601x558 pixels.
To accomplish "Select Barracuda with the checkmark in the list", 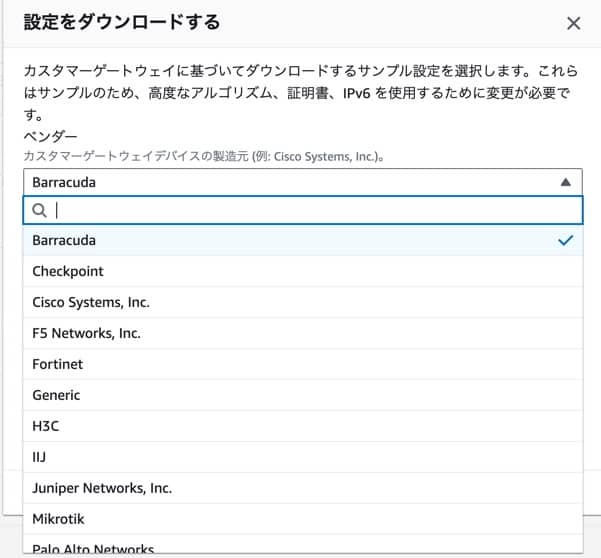I will click(x=303, y=241).
